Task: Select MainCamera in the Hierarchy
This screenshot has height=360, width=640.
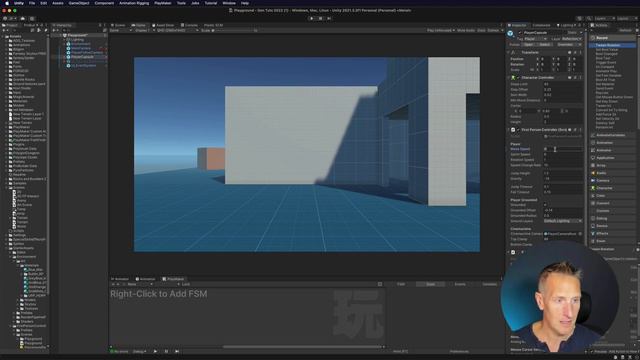Action: tap(81, 48)
